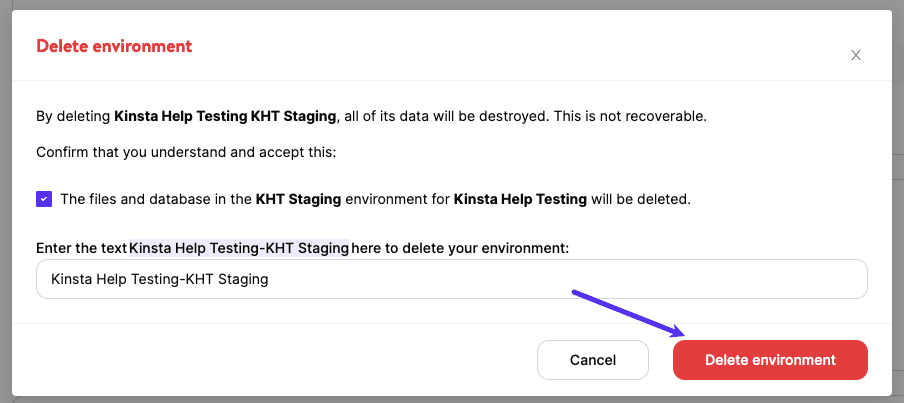Click the red Delete environment button
Image resolution: width=904 pixels, height=403 pixels.
tap(770, 360)
